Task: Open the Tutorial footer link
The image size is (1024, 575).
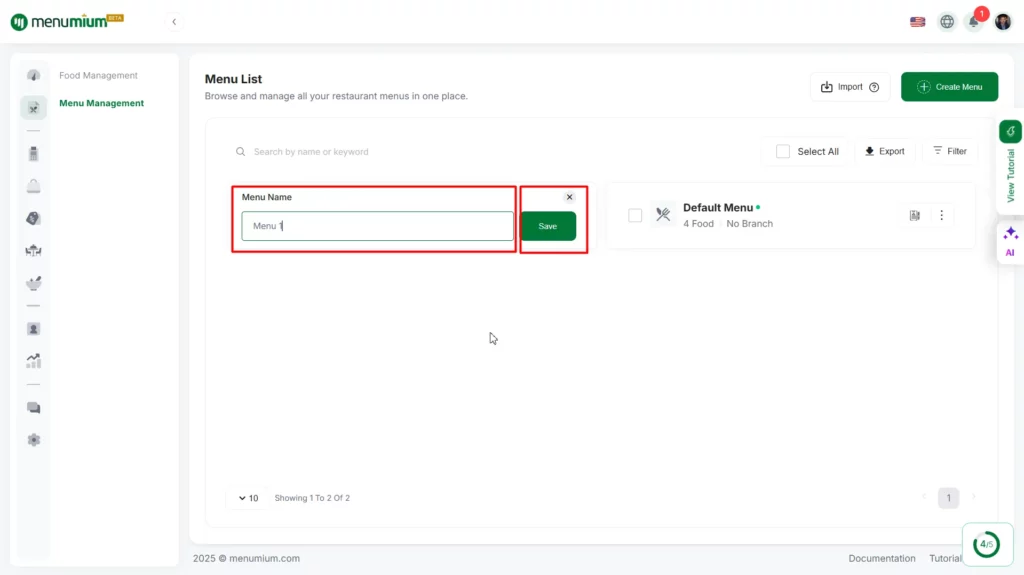Action: click(945, 558)
